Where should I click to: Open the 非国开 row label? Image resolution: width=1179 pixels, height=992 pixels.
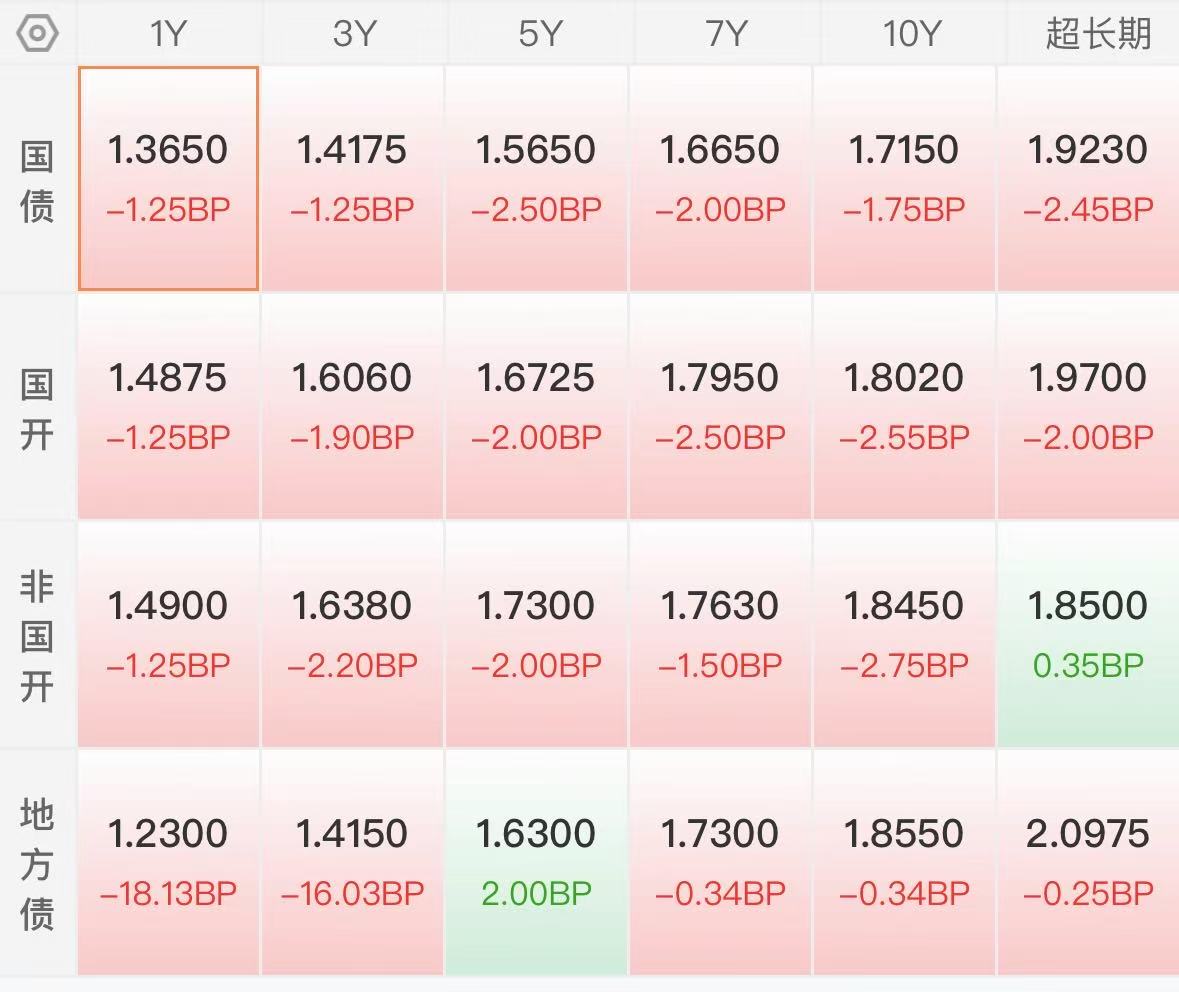point(37,636)
